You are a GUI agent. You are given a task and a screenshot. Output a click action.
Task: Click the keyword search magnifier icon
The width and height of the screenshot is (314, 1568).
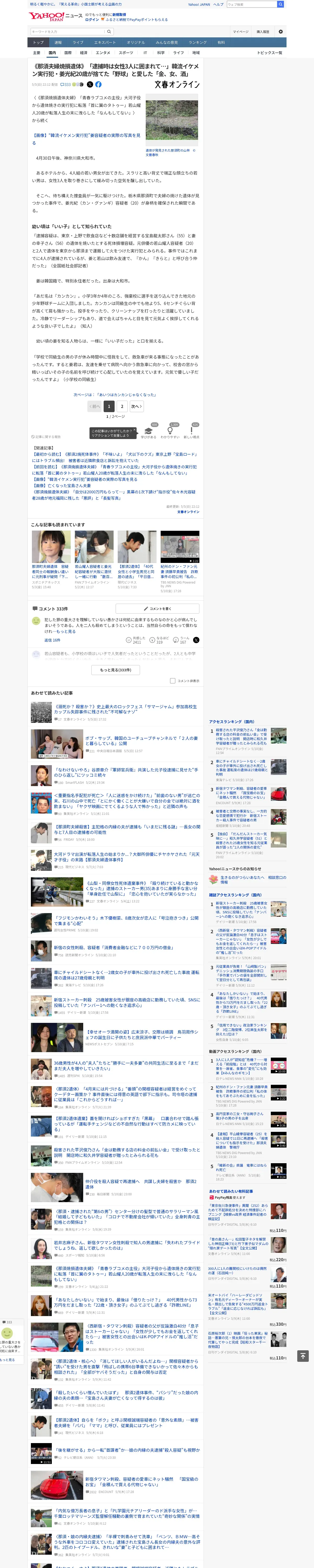pyautogui.click(x=109, y=32)
